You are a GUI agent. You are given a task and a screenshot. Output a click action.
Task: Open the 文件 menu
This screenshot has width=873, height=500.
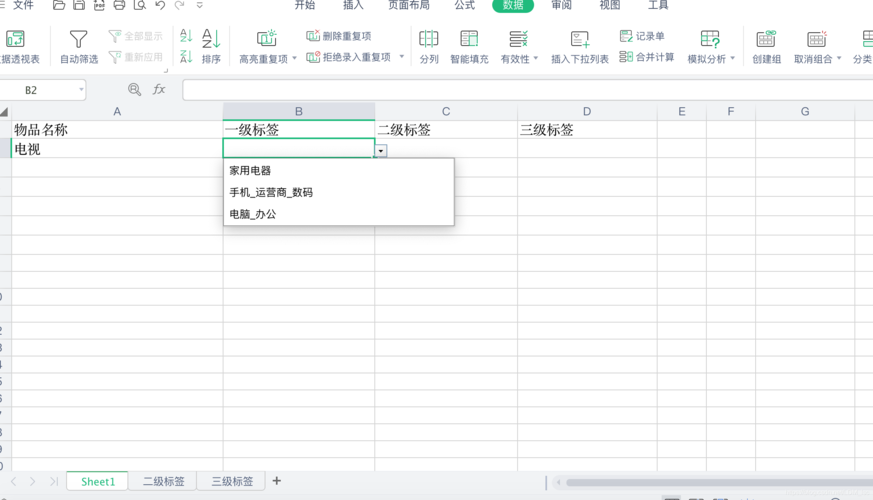[23, 5]
